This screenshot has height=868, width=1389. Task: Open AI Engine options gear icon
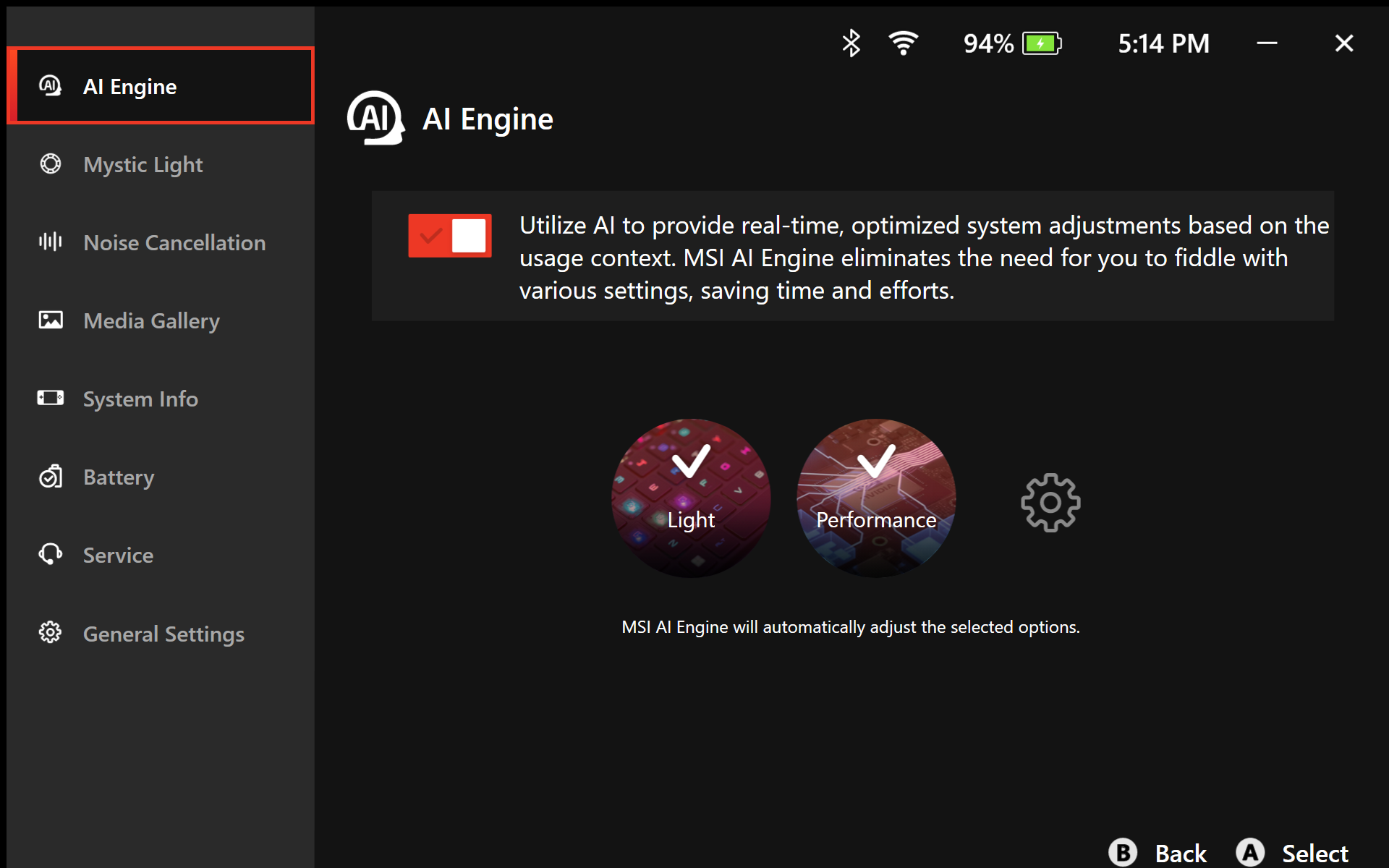tap(1050, 503)
